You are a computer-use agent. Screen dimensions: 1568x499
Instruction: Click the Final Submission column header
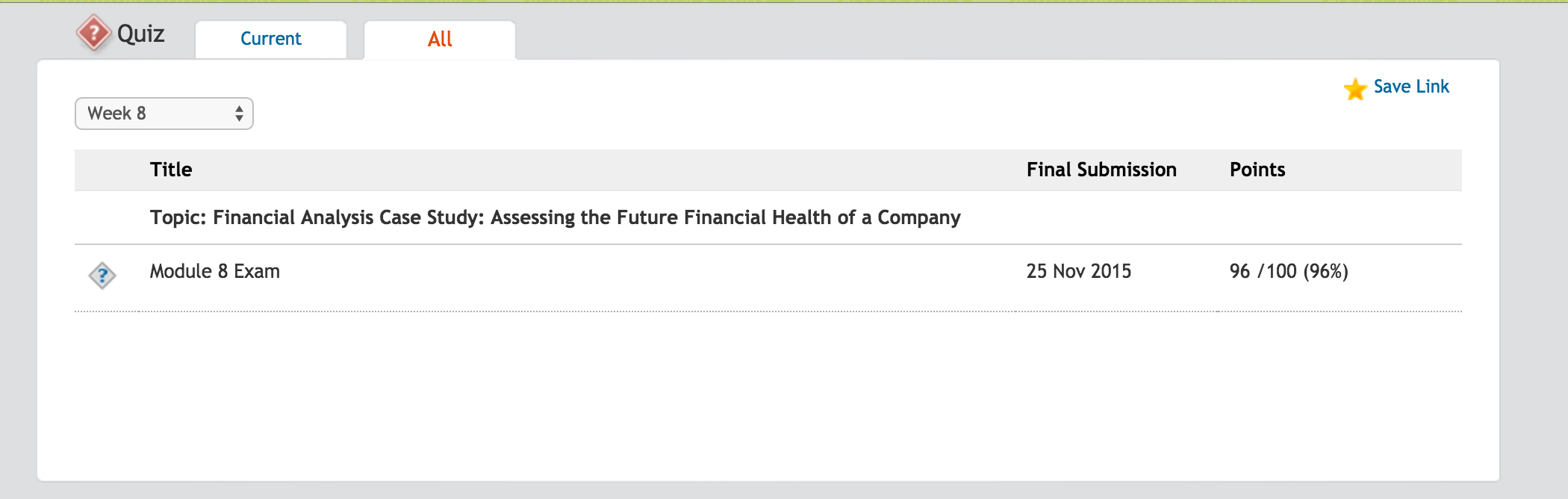pyautogui.click(x=1101, y=170)
